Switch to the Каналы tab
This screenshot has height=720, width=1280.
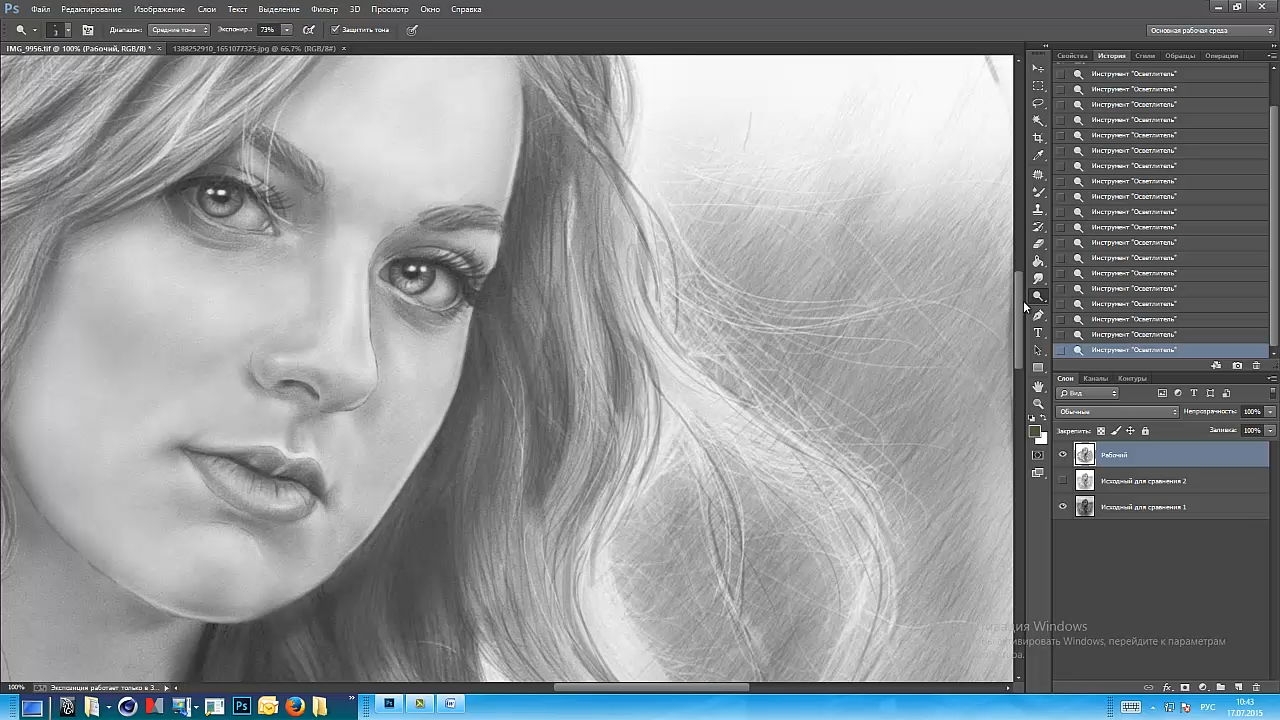click(1096, 379)
